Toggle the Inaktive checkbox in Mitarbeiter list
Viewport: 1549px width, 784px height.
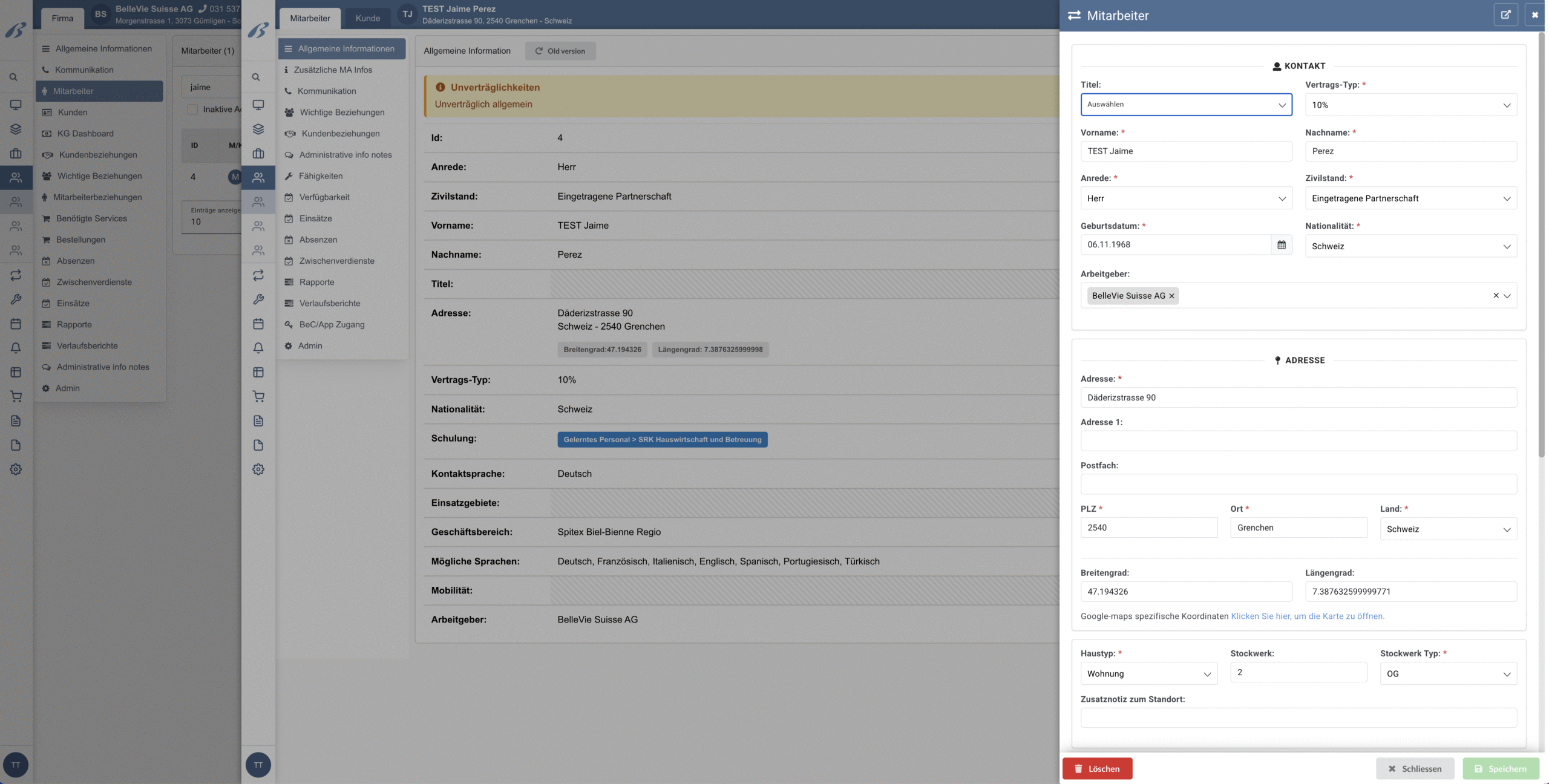pos(192,109)
